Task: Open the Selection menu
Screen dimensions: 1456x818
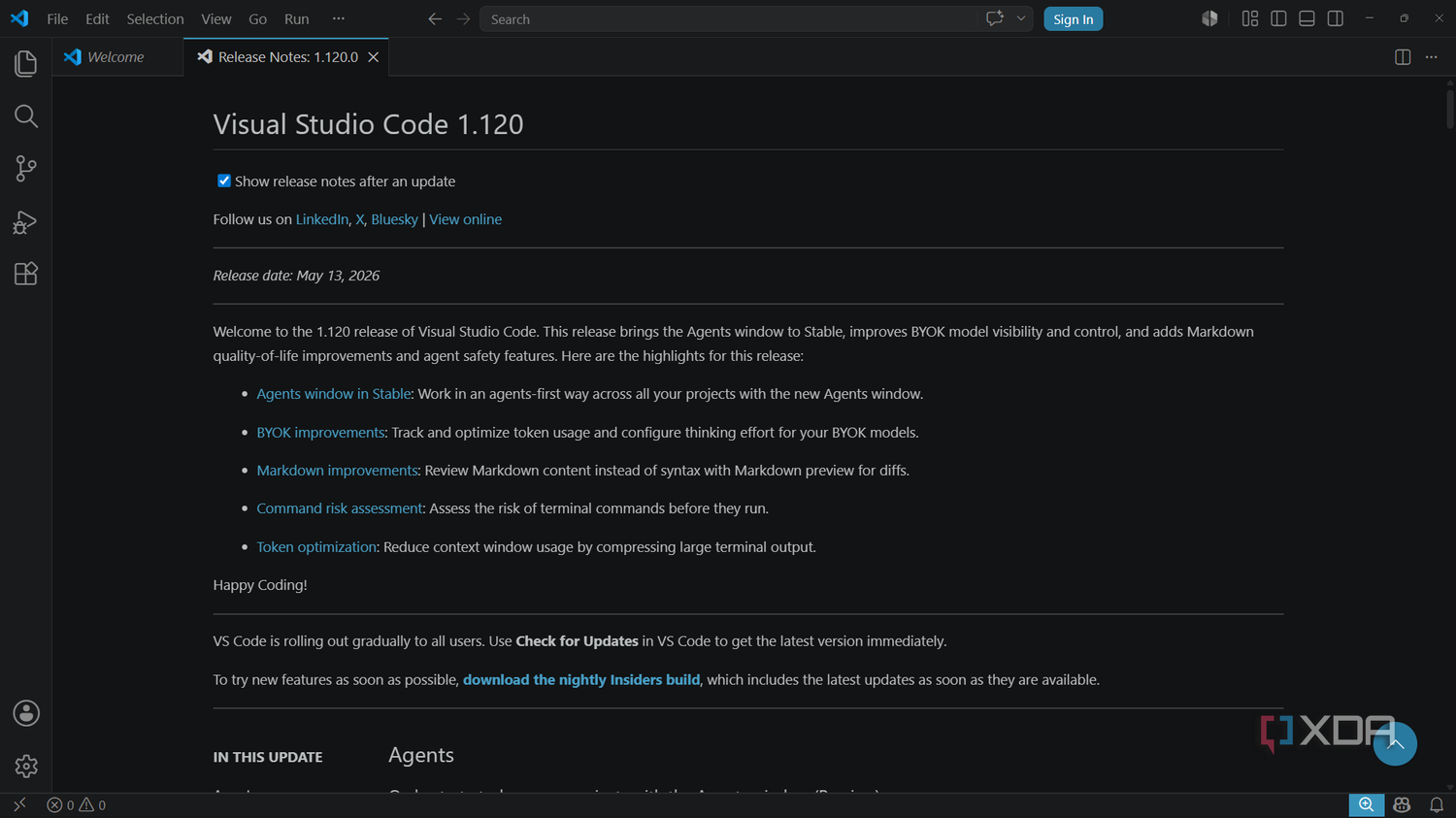Action: point(154,18)
